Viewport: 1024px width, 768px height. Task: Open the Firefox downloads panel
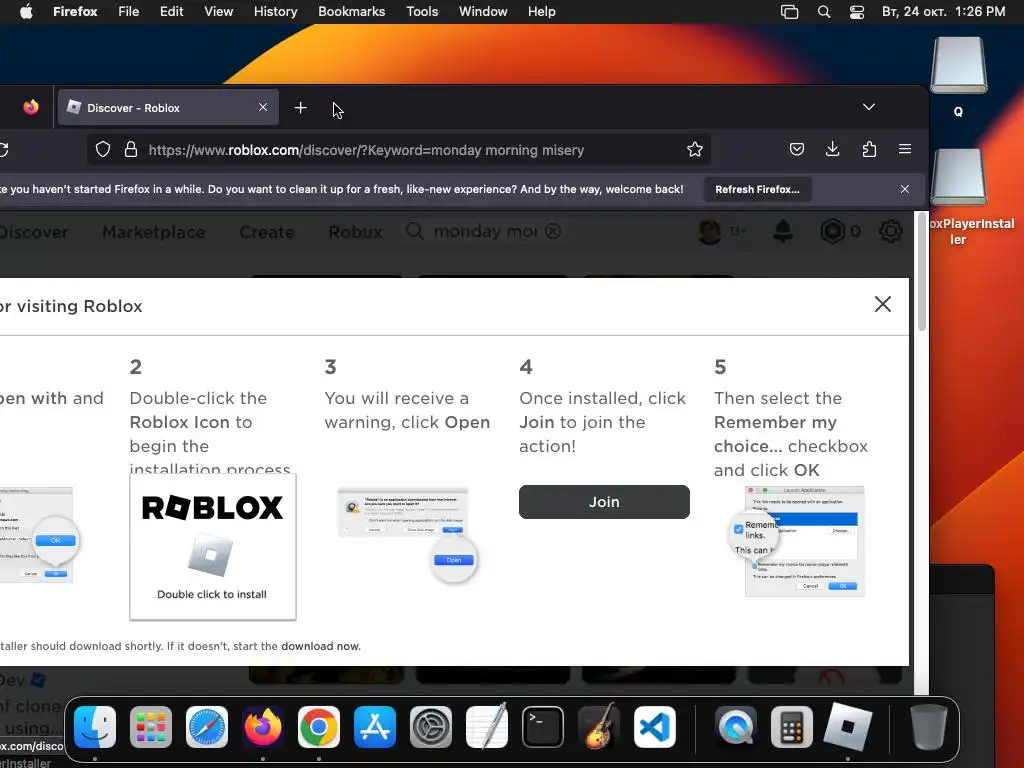point(833,150)
